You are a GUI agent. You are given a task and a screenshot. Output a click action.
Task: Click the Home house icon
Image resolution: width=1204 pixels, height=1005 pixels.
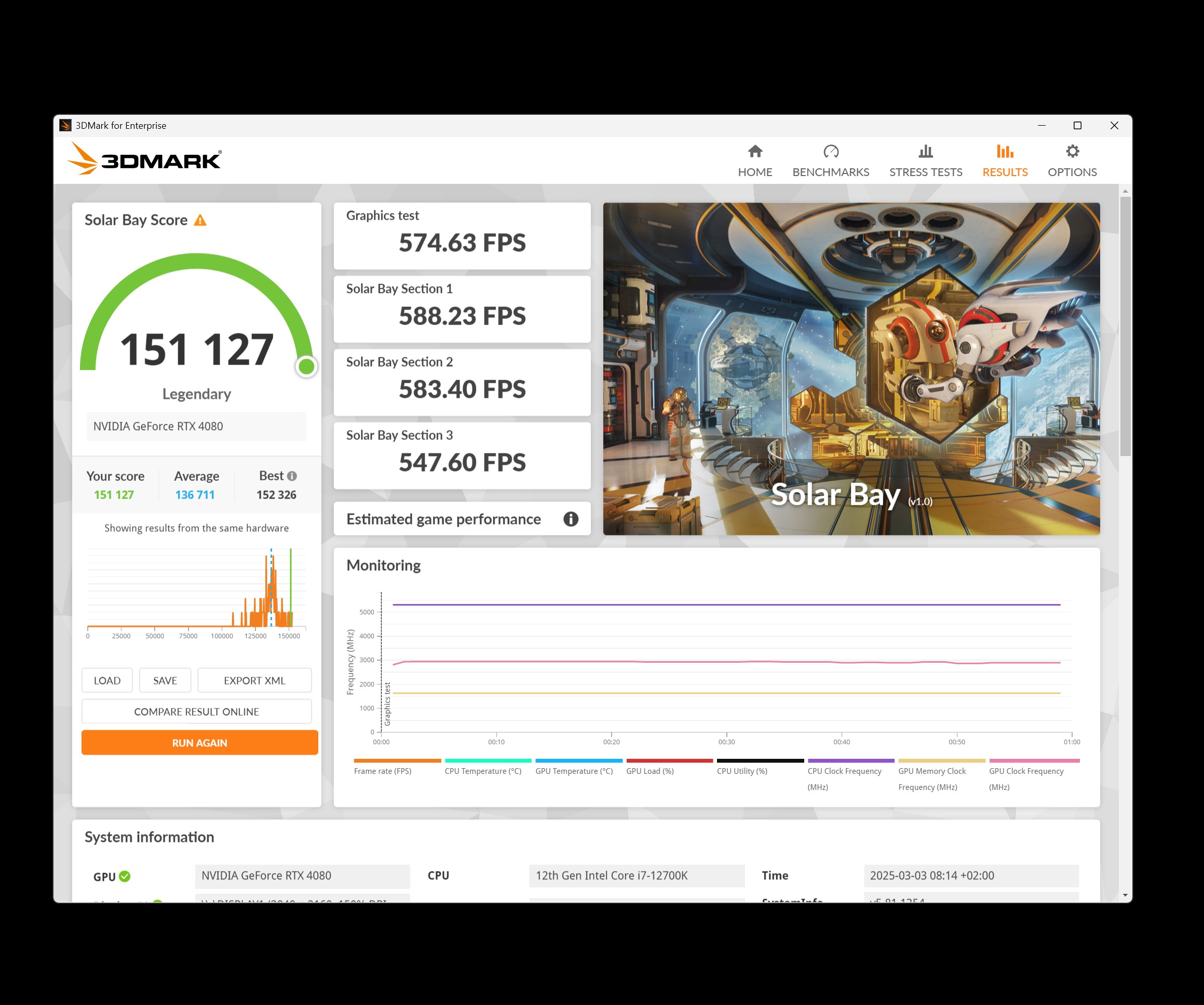click(x=755, y=152)
